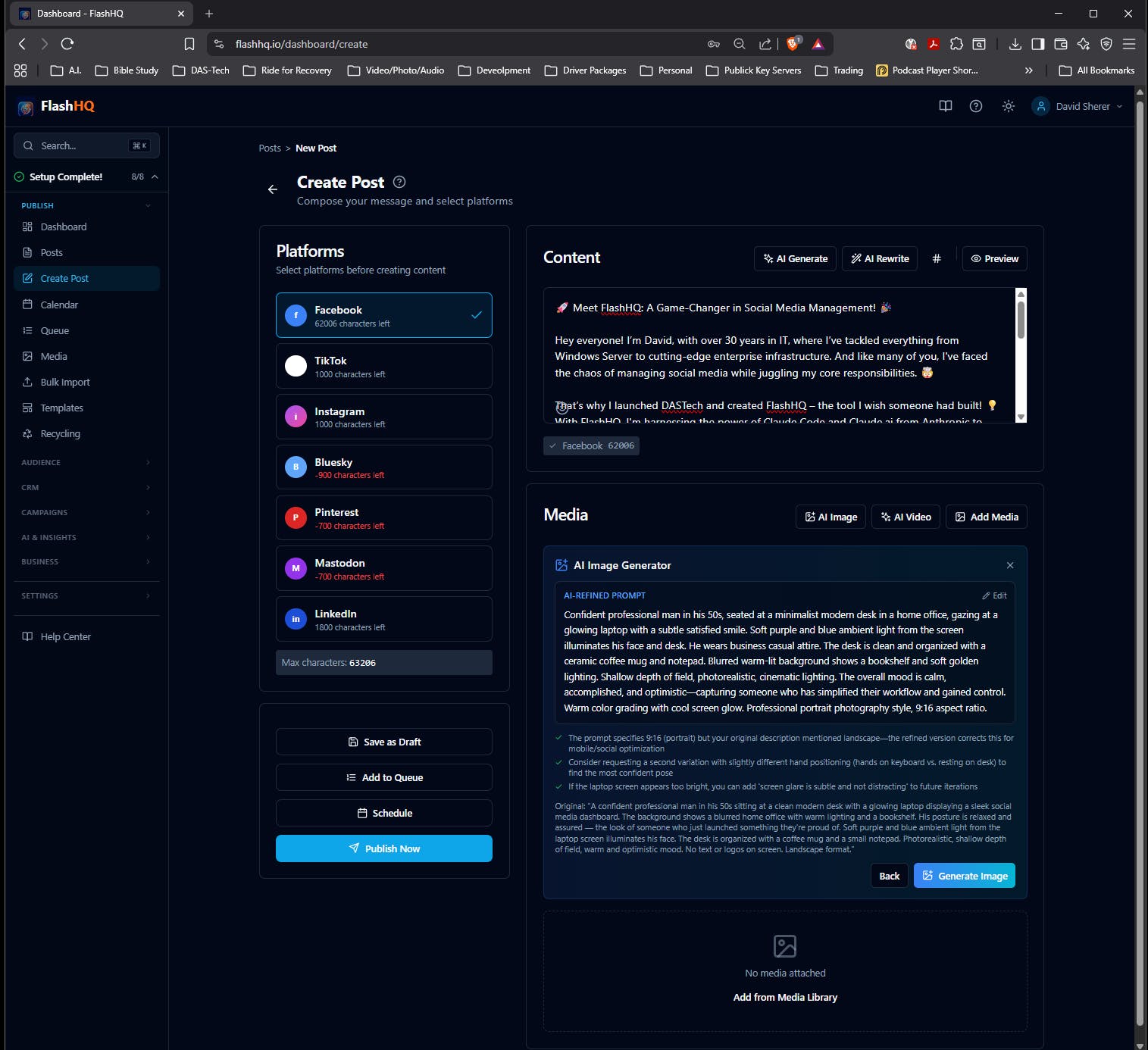Click the AI Rewrite button
Image resolution: width=1148 pixels, height=1050 pixels.
click(880, 258)
